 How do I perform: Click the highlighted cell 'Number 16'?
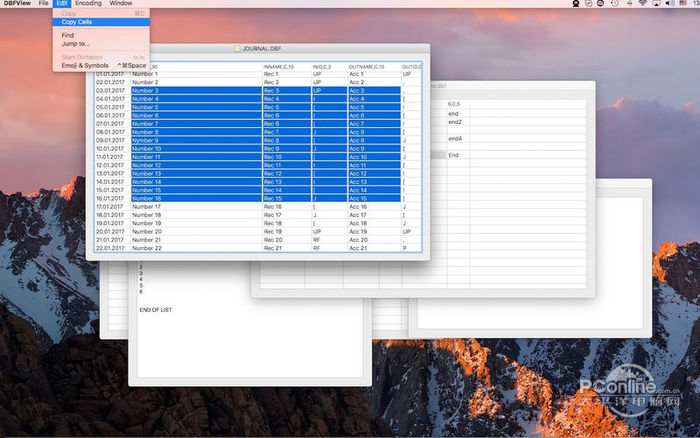click(196, 198)
